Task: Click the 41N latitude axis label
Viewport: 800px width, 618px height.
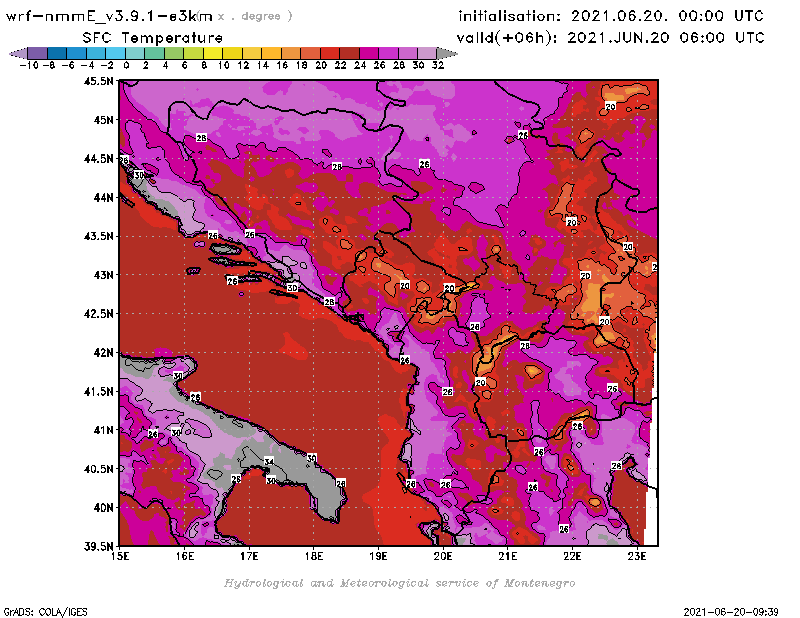Action: pos(103,430)
